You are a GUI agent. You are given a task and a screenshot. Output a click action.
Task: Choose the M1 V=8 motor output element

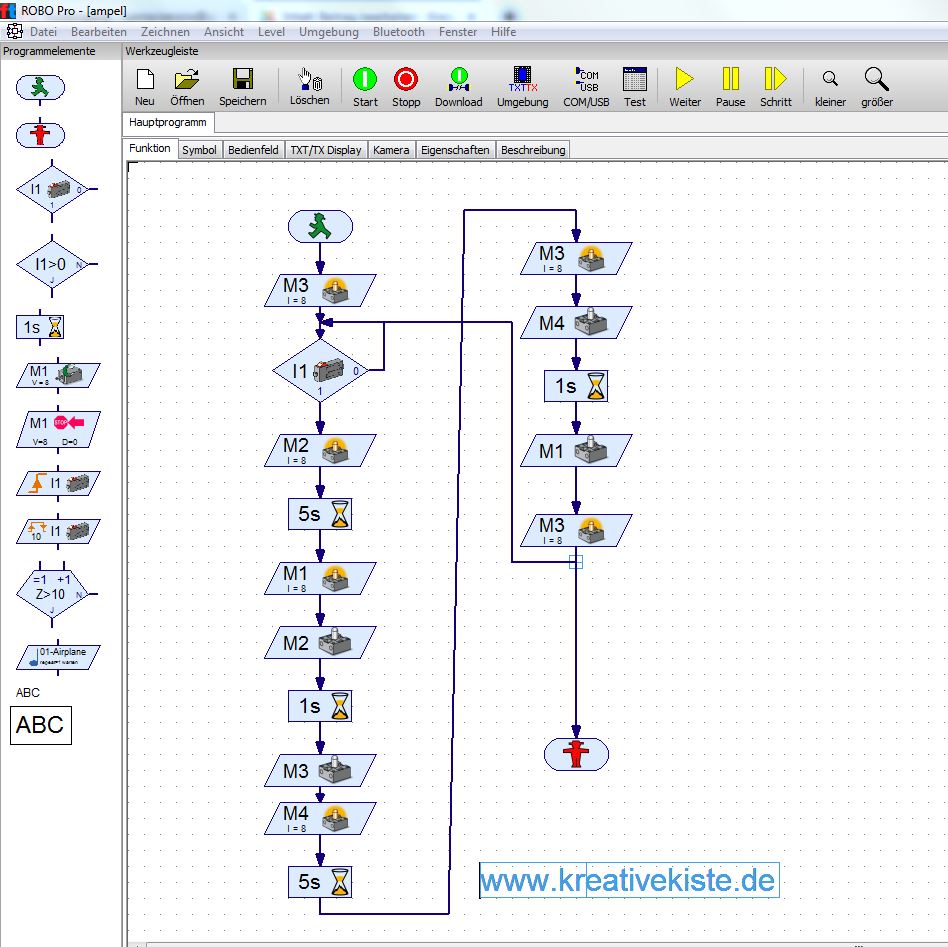click(x=58, y=375)
